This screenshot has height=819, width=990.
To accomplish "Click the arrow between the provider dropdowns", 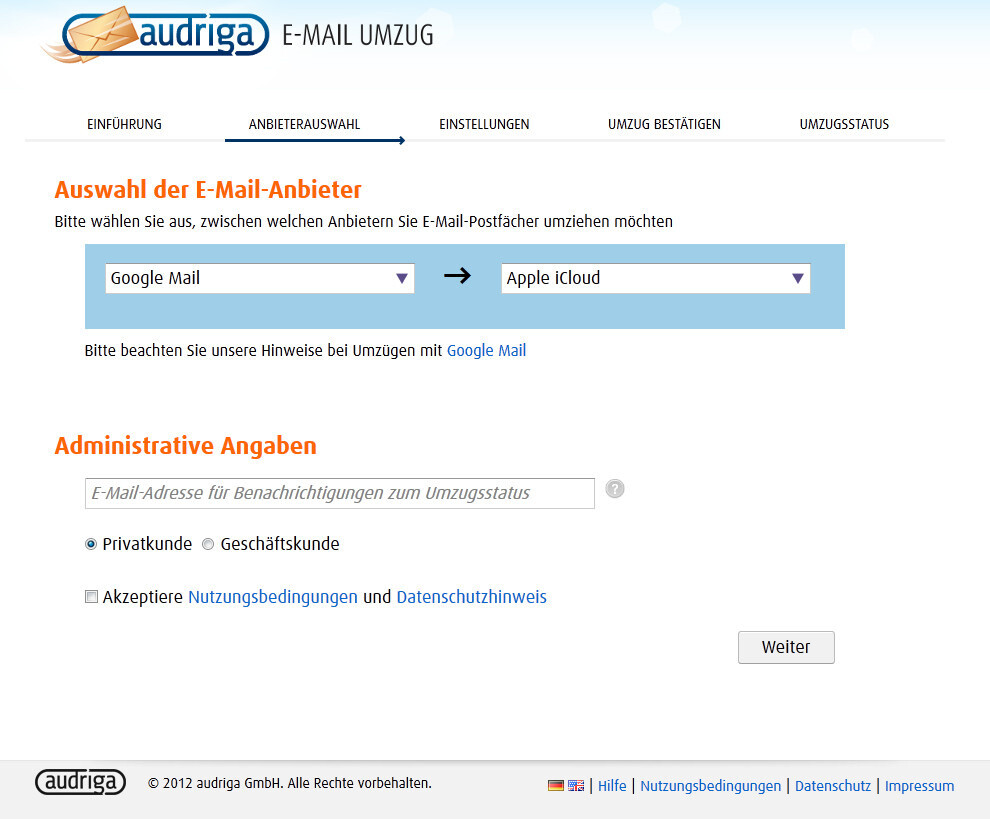I will pyautogui.click(x=457, y=277).
